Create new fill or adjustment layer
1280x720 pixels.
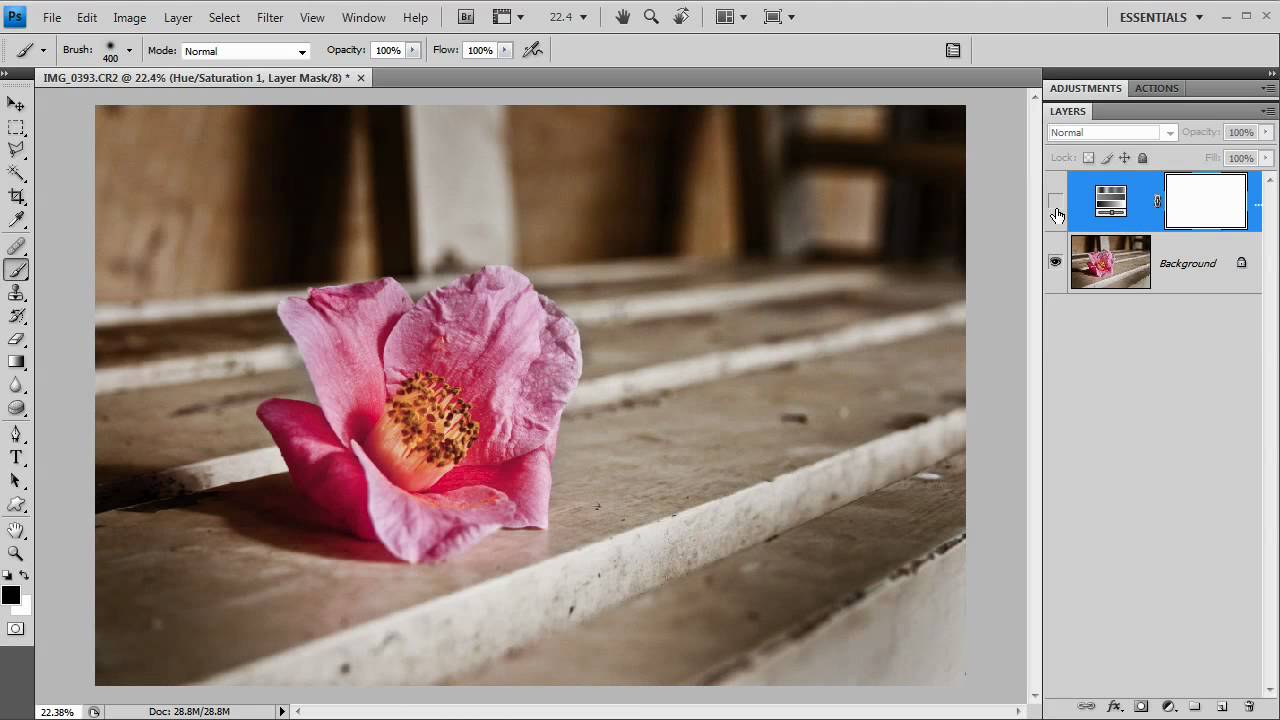[1168, 707]
